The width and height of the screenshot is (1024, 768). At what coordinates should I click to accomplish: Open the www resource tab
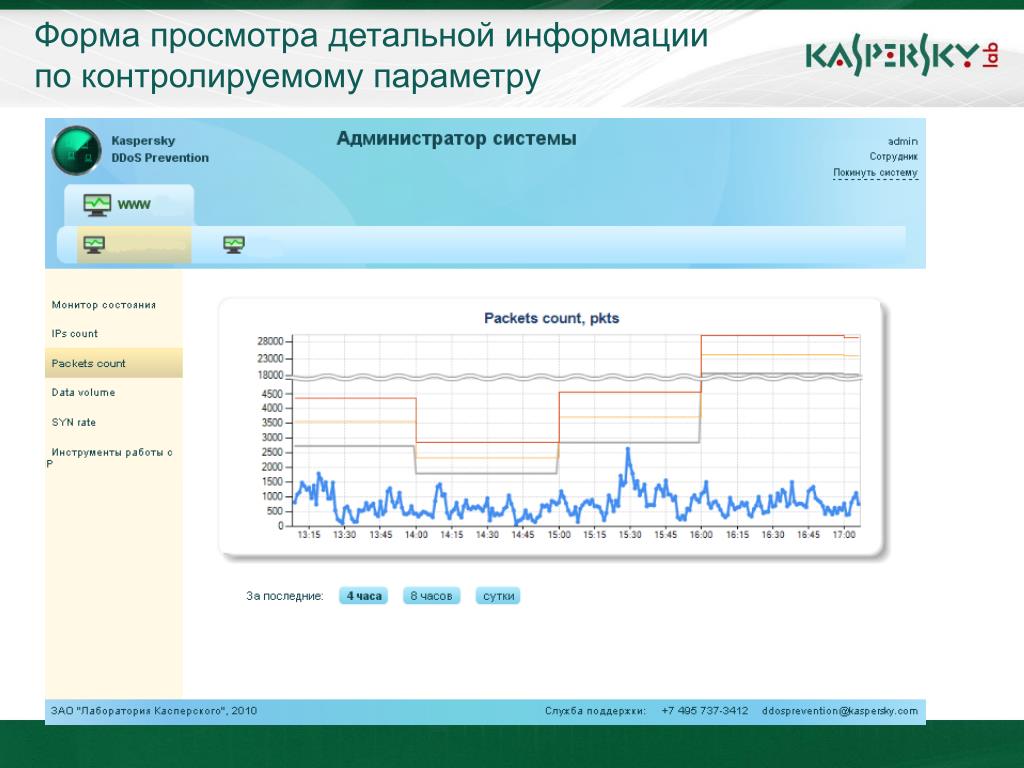pos(129,204)
